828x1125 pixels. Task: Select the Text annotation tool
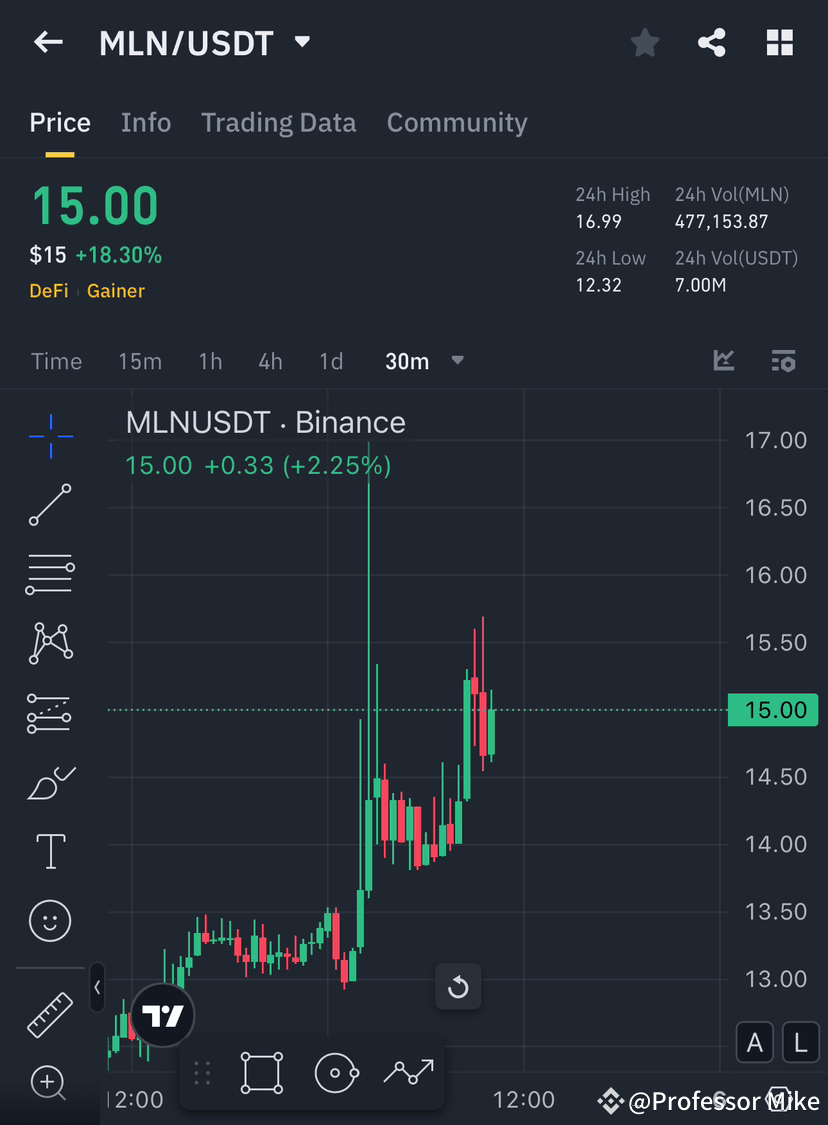50,851
